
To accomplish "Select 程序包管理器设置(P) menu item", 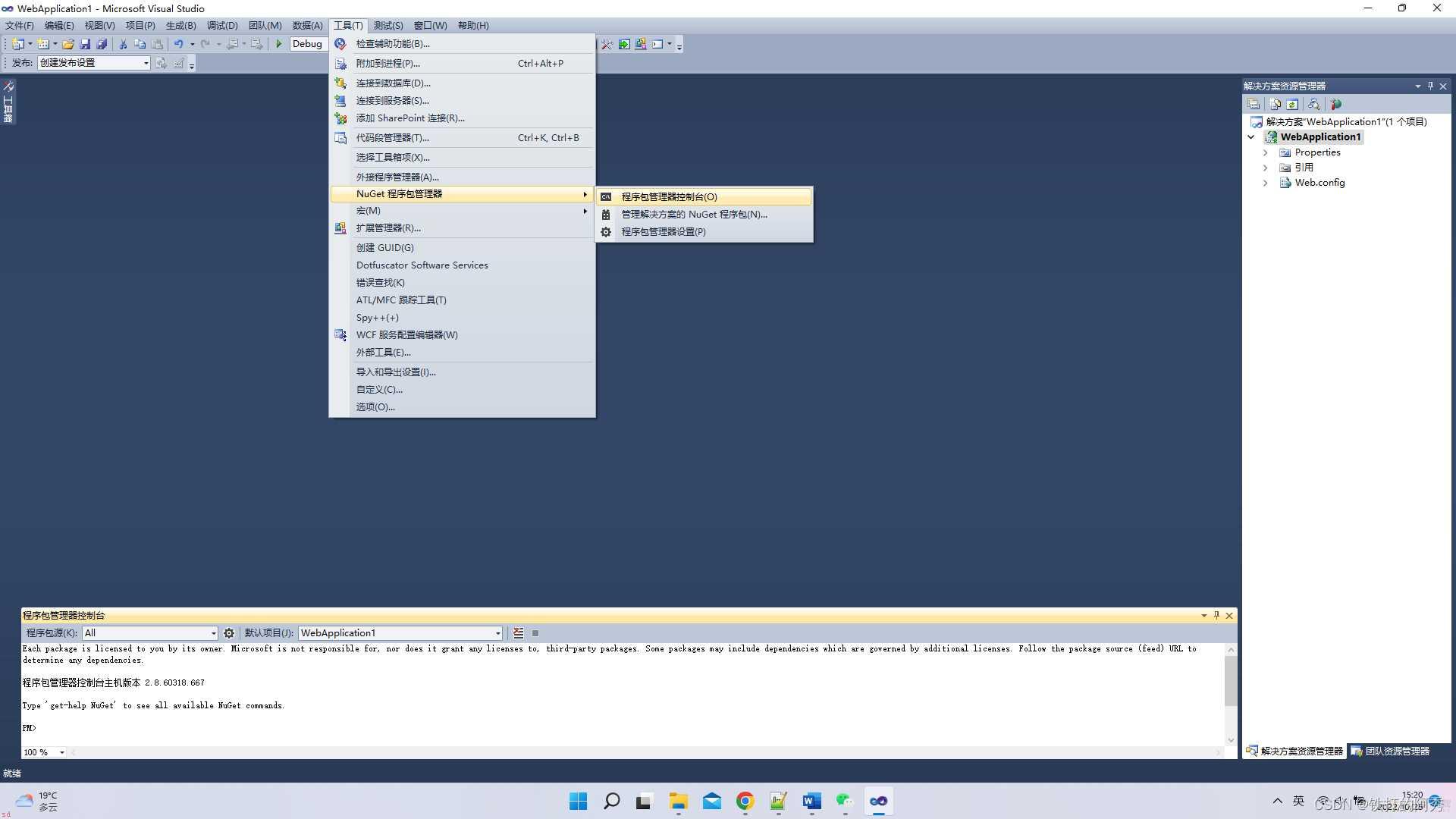I will coord(704,232).
